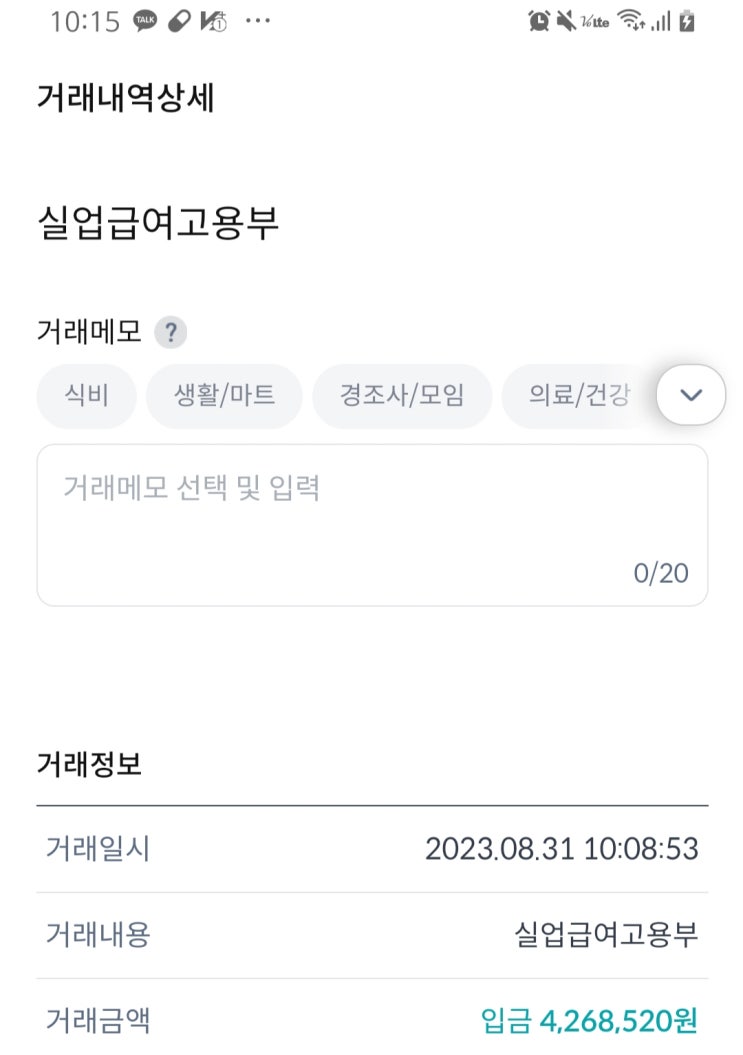Pick the 경조사/모임 memo tag

402,395
